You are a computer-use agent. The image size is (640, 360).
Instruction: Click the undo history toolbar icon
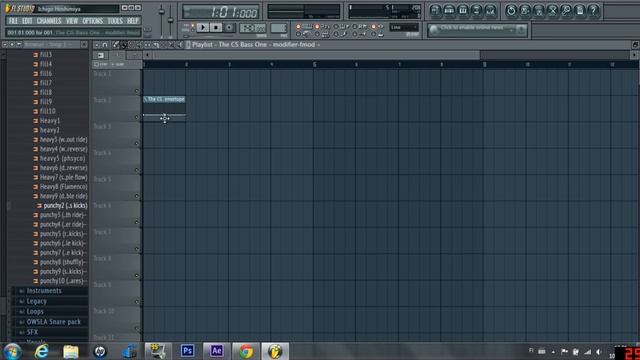coord(511,10)
